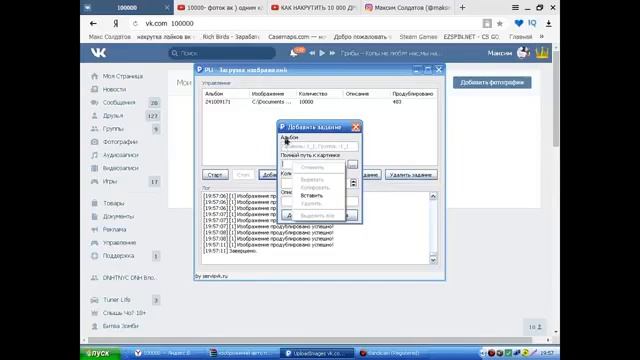The image size is (640, 360).
Task: Click the crown icon in VK header
Action: pyautogui.click(x=542, y=53)
